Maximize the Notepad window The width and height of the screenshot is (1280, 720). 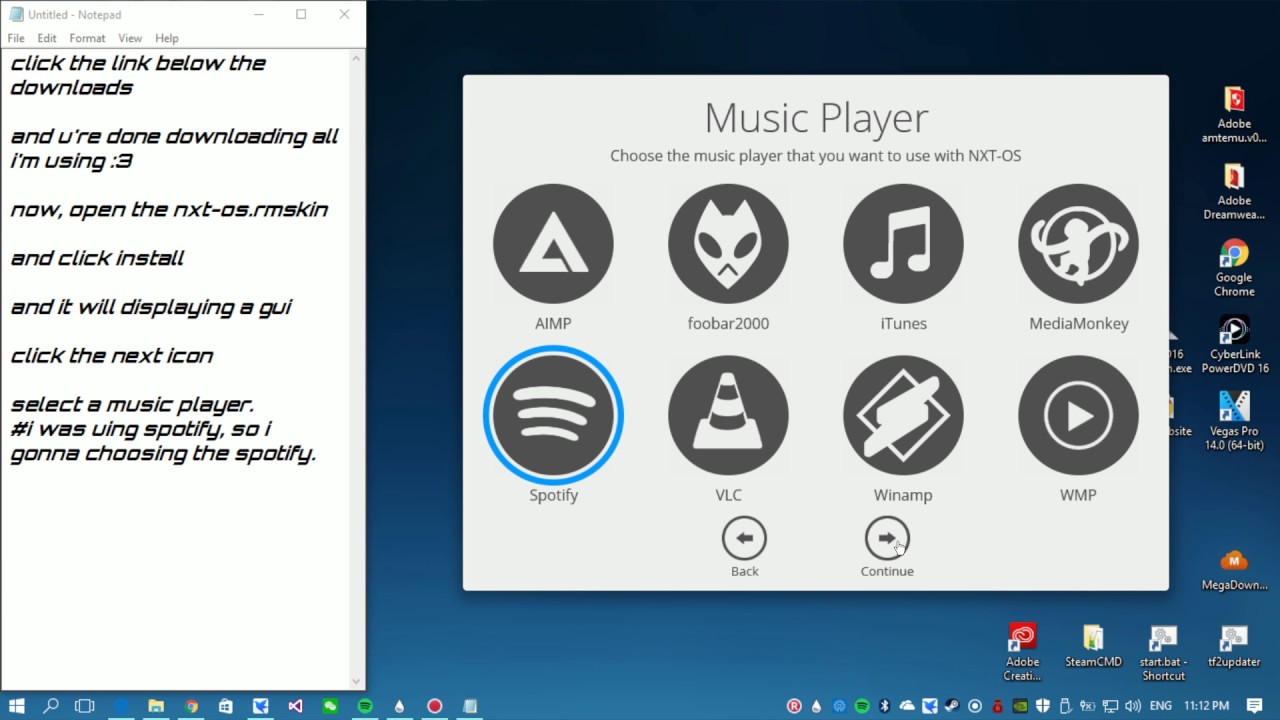(x=301, y=14)
